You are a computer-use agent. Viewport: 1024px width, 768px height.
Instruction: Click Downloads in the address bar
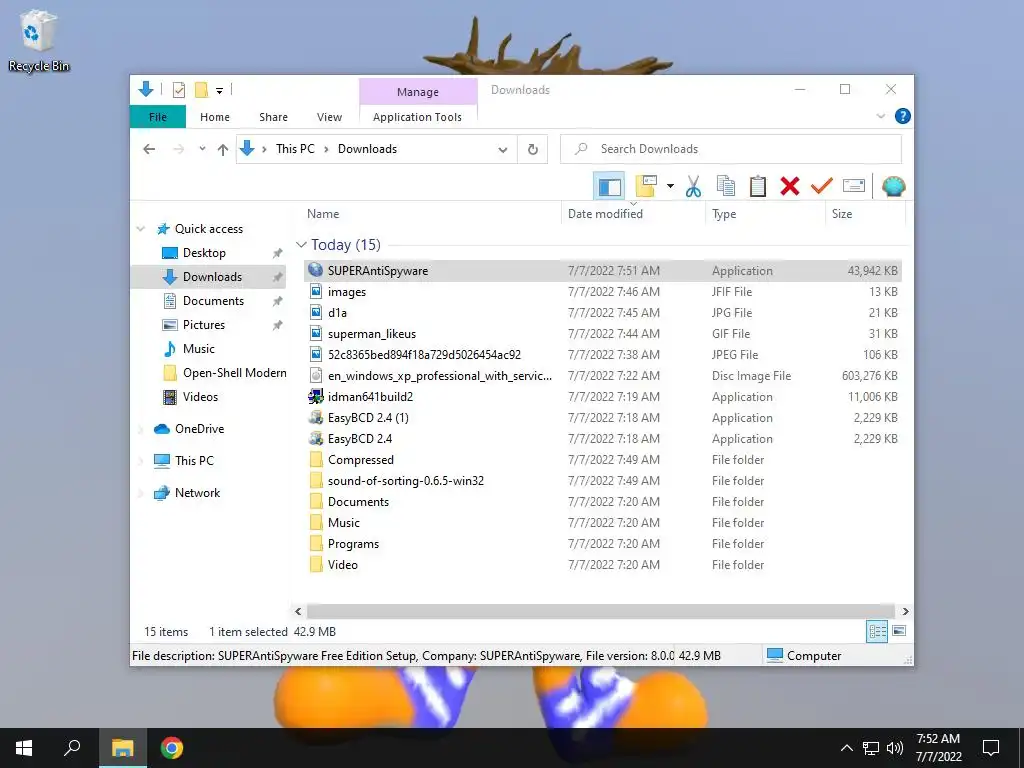[x=367, y=149]
